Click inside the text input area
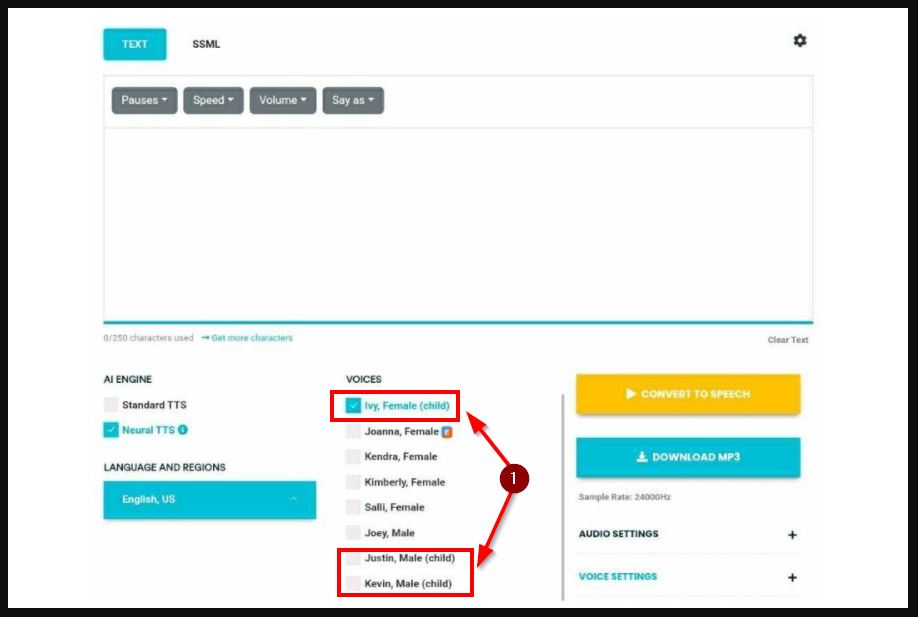Screen dimensions: 918x617 (x=458, y=225)
